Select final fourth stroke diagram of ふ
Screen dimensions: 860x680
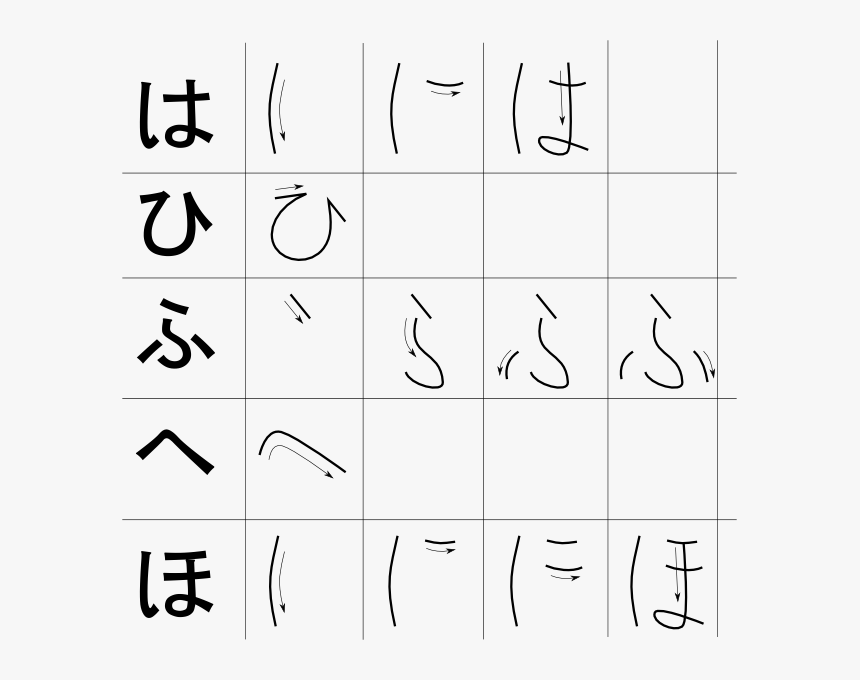tap(668, 341)
